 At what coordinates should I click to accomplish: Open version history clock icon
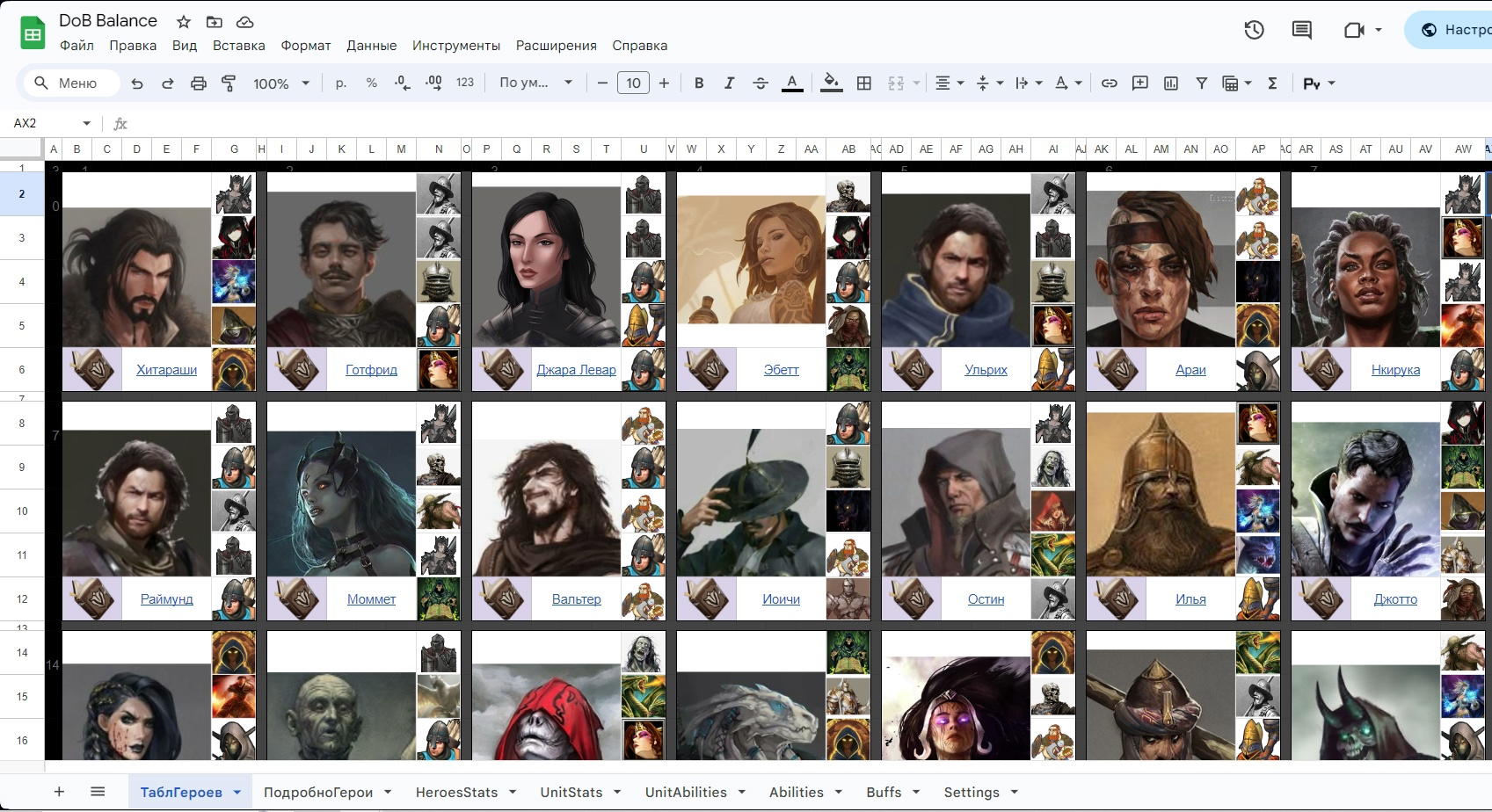pyautogui.click(x=1254, y=30)
